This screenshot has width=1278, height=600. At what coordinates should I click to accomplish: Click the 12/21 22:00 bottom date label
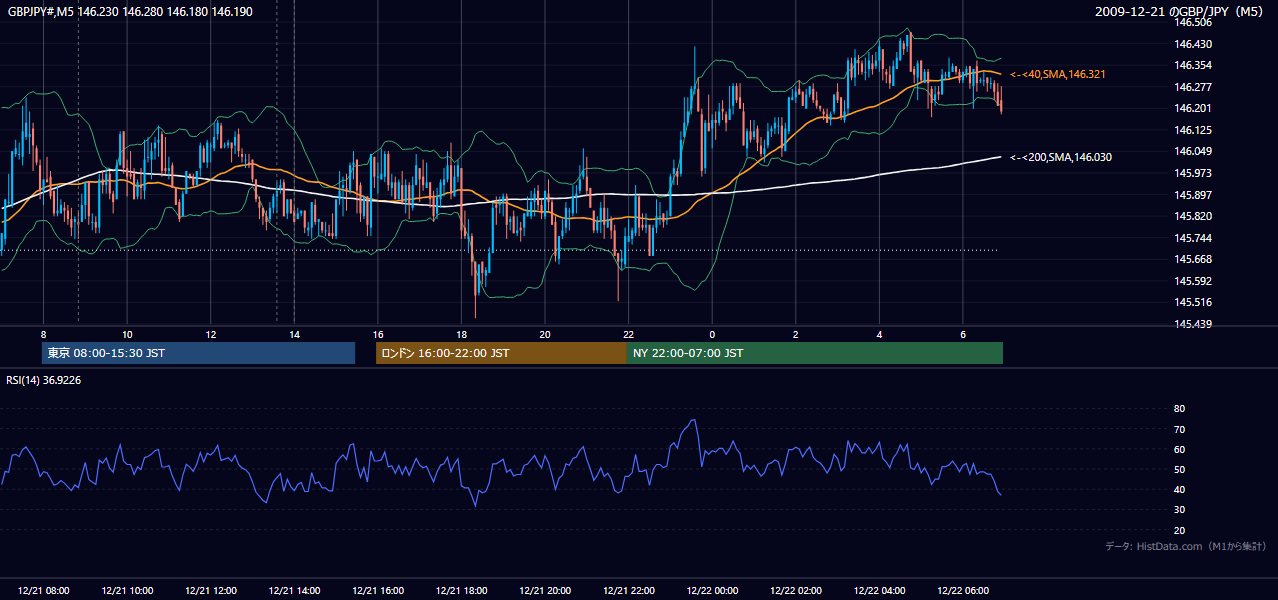click(x=628, y=591)
